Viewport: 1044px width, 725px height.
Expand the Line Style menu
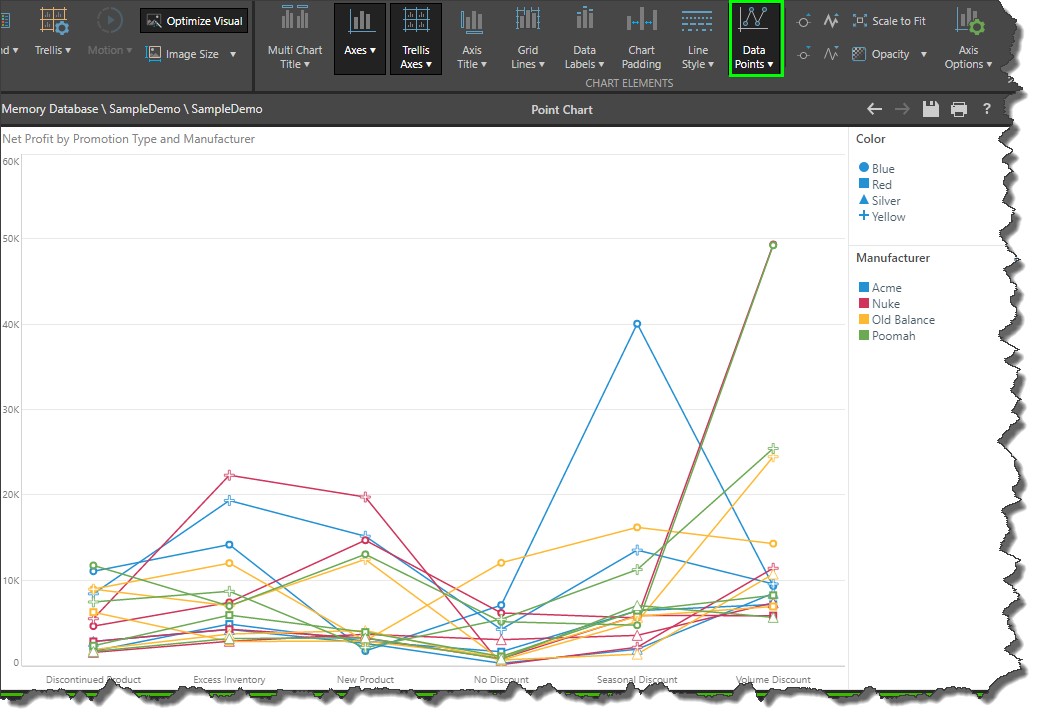(x=697, y=39)
